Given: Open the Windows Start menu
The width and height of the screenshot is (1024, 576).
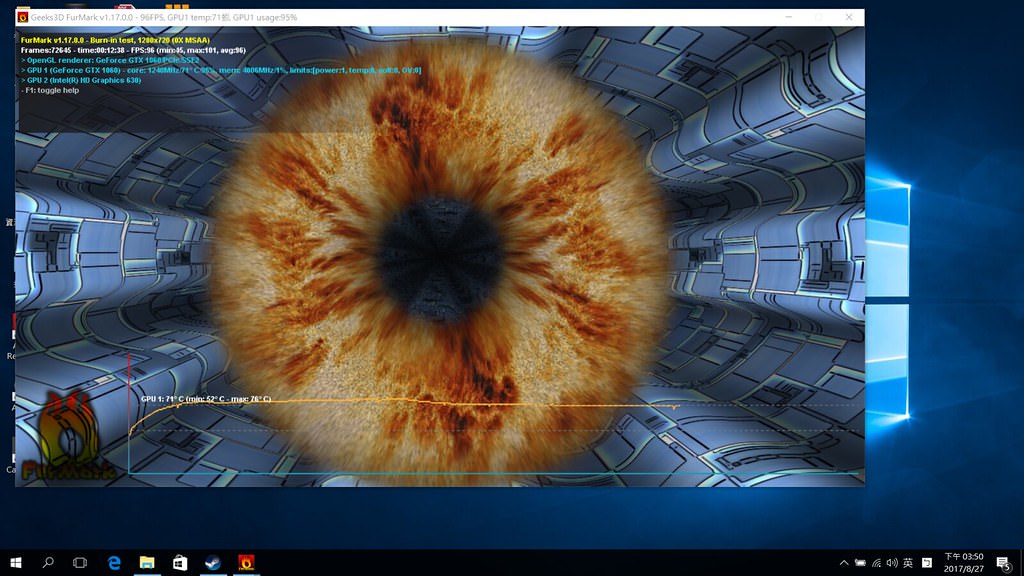Looking at the screenshot, I should point(16,562).
